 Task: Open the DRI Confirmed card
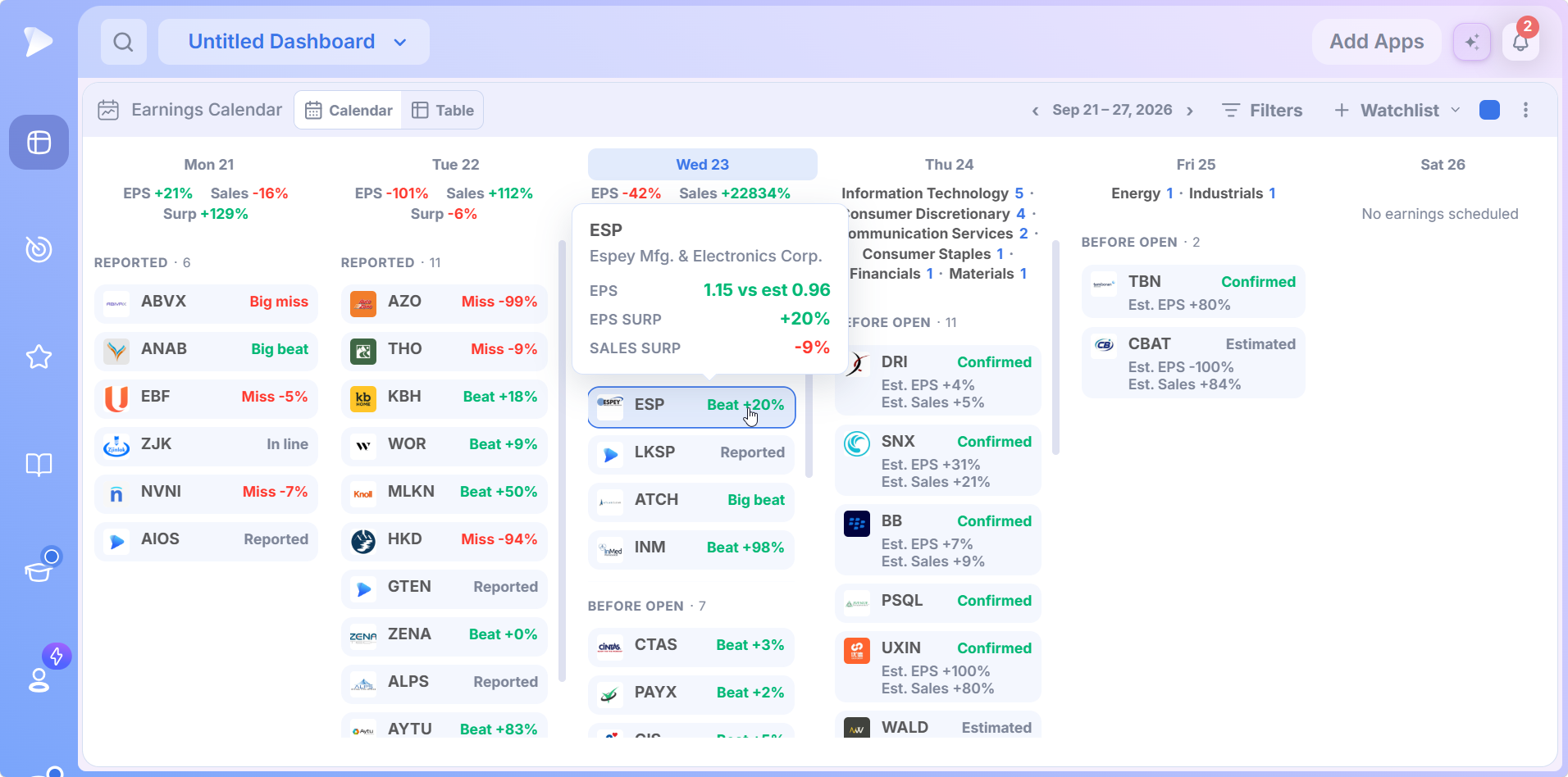[x=938, y=380]
